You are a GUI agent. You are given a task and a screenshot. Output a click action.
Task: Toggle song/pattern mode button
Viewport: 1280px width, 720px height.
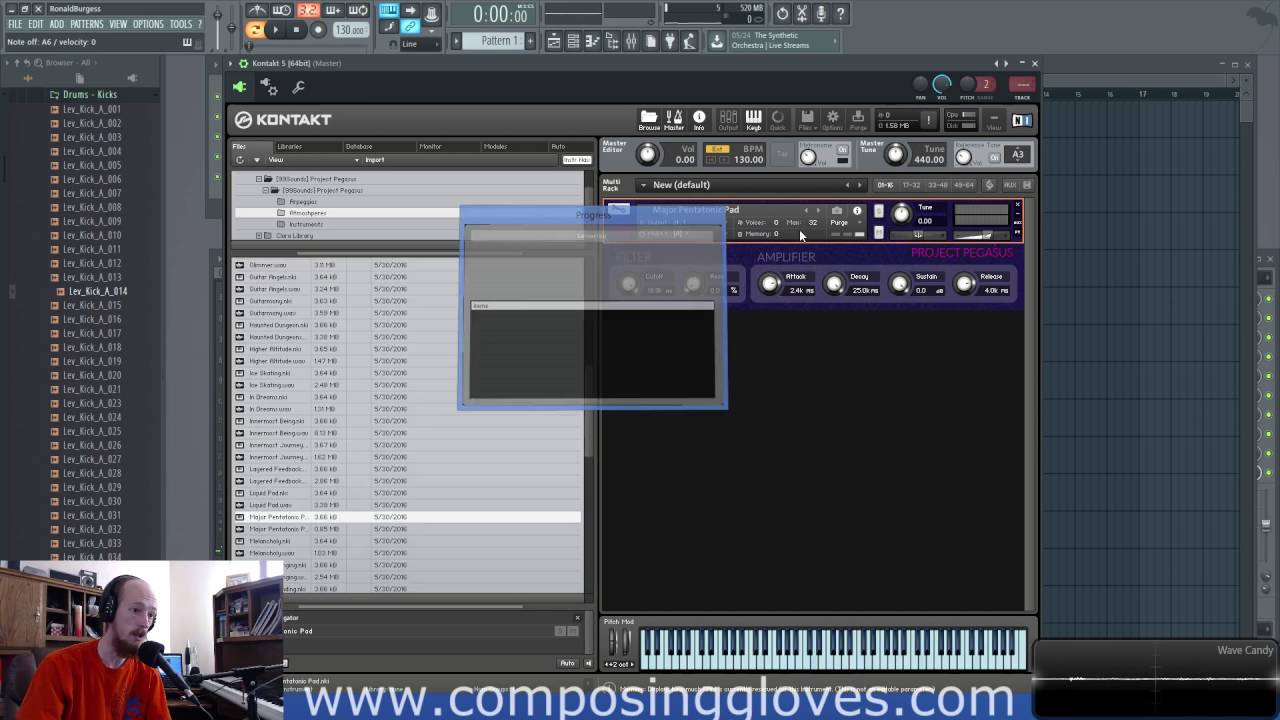(255, 30)
